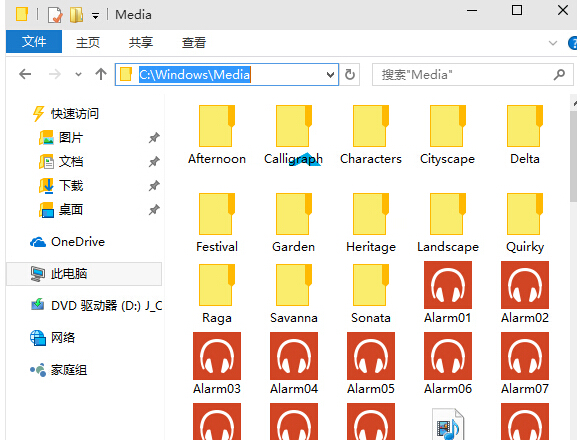Select the Alarm02 audio file
Screen dimensions: 580x441
pos(525,293)
